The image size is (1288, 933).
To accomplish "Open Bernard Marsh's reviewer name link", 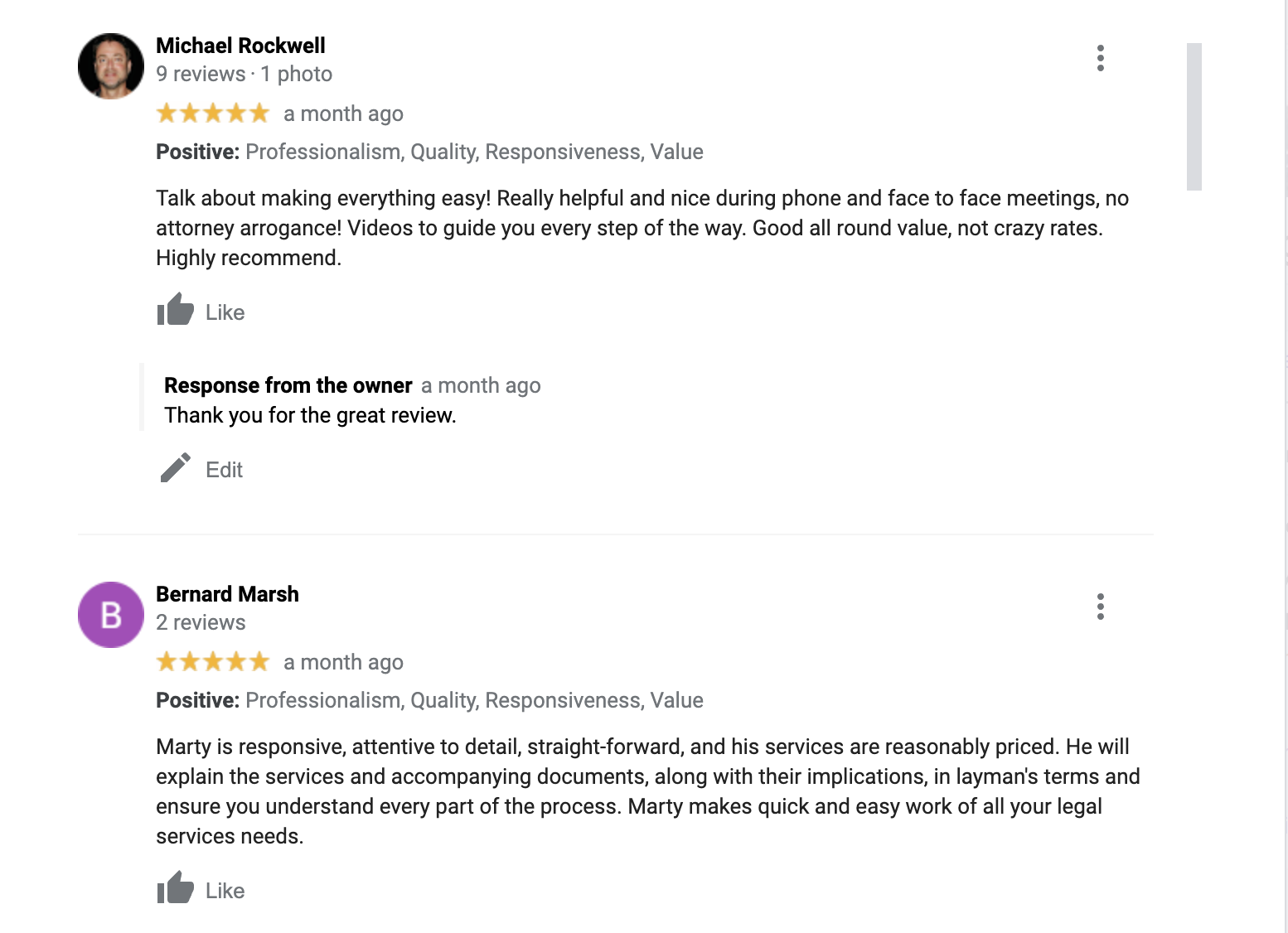I will (227, 594).
